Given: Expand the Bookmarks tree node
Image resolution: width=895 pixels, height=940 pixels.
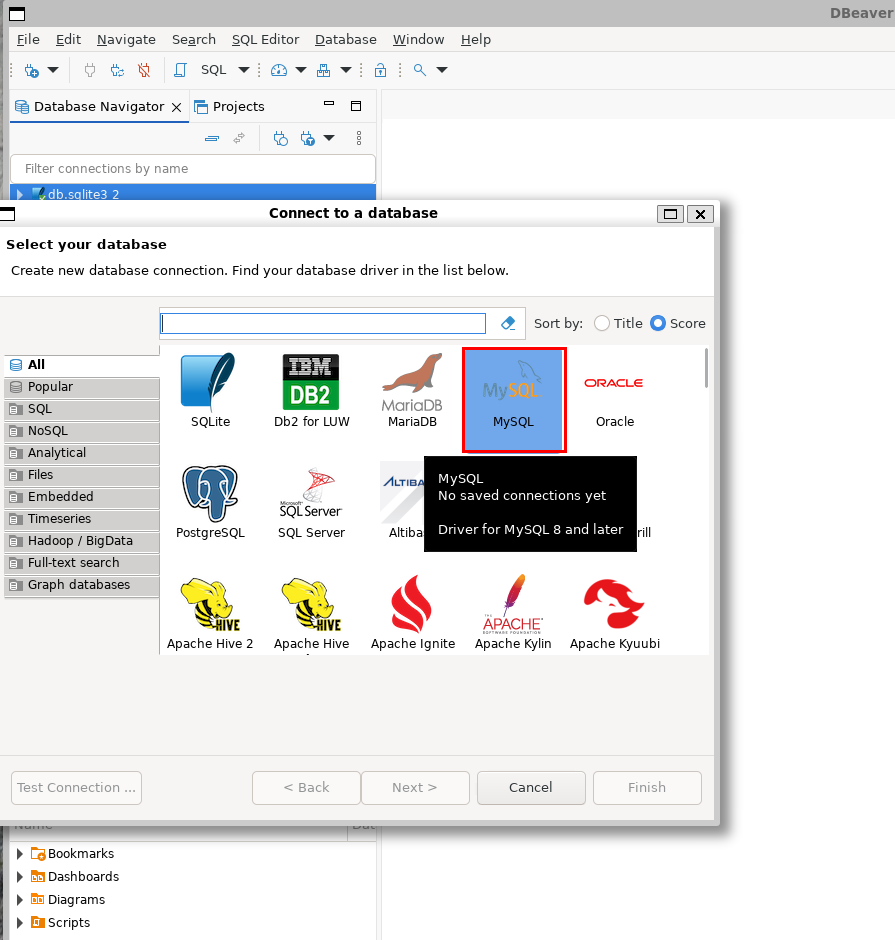Looking at the screenshot, I should pyautogui.click(x=20, y=854).
